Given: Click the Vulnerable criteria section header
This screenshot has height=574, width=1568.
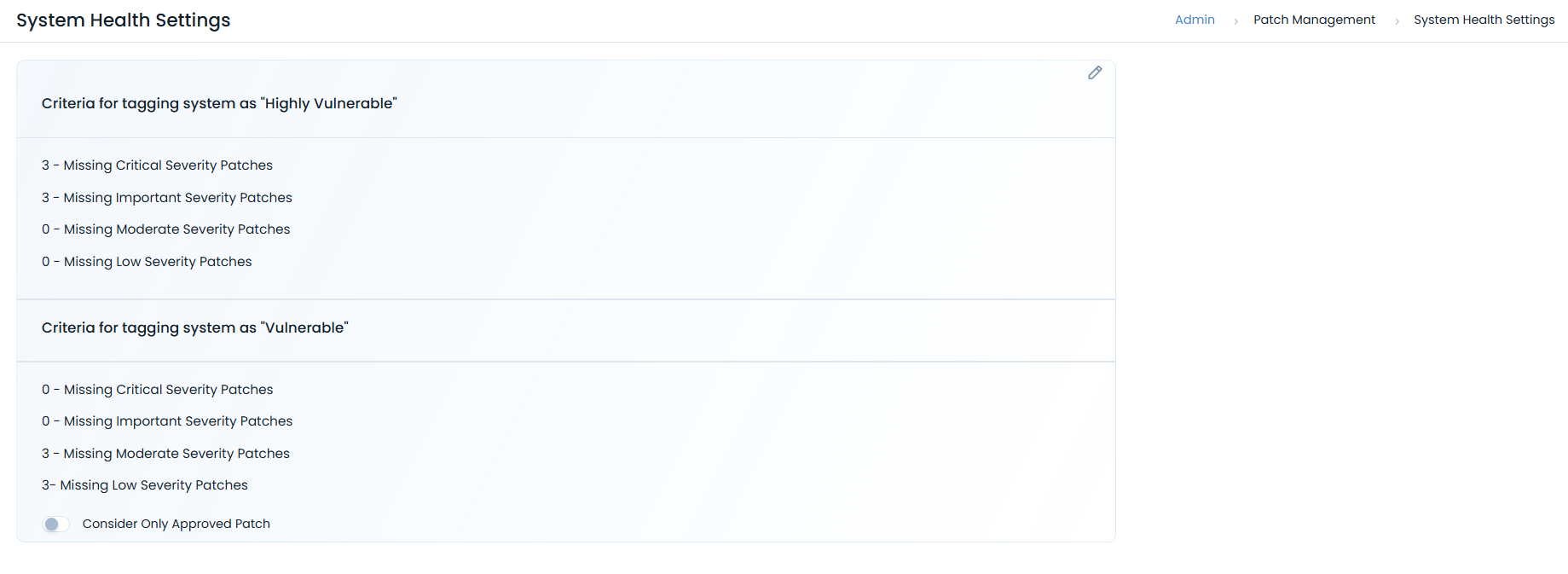Looking at the screenshot, I should [x=195, y=327].
